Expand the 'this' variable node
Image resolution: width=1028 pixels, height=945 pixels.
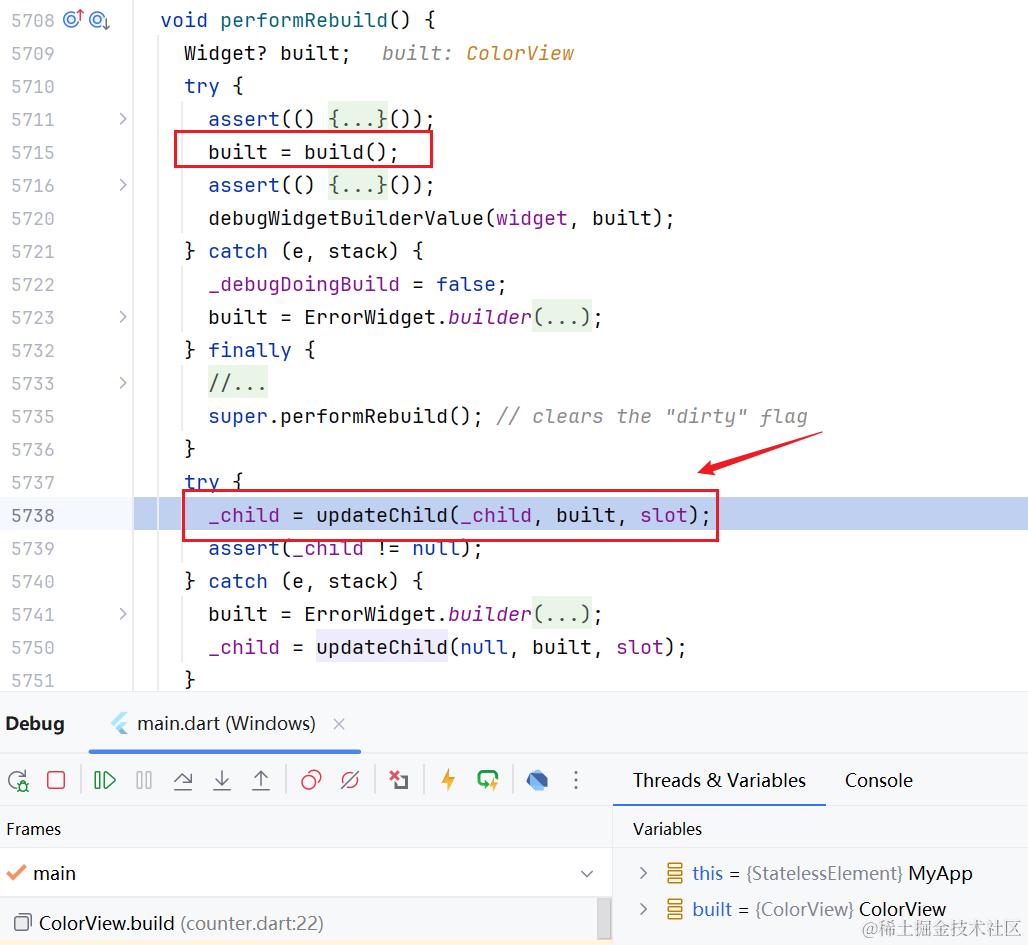click(x=643, y=873)
